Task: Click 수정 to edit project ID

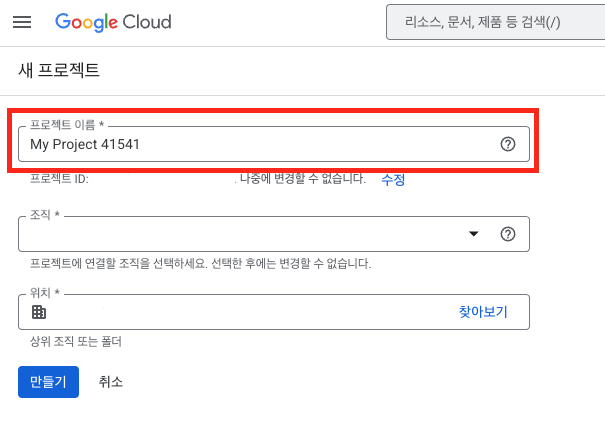Action: click(393, 179)
